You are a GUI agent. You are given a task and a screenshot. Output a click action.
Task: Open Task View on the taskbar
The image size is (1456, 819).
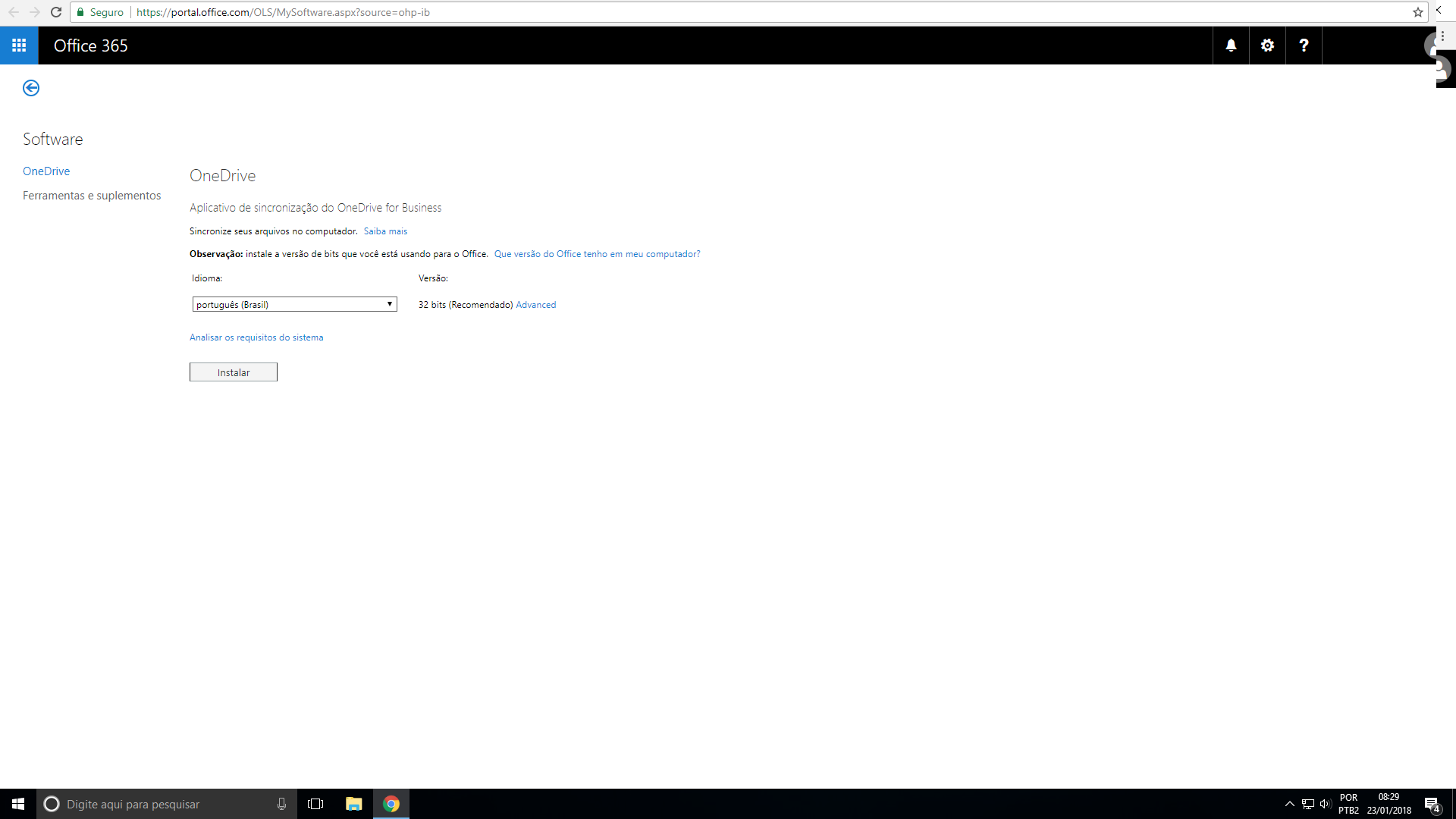pyautogui.click(x=315, y=804)
